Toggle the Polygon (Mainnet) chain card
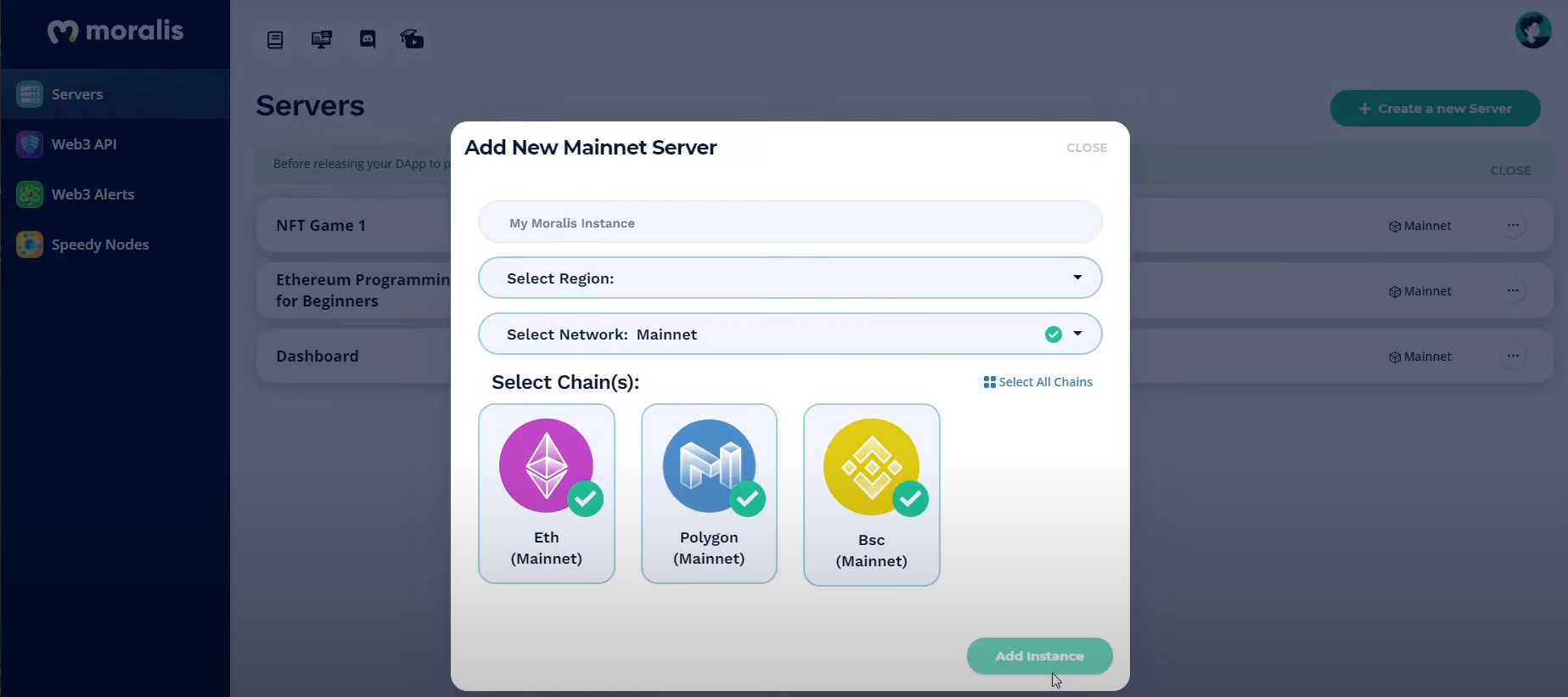1568x697 pixels. pos(709,493)
